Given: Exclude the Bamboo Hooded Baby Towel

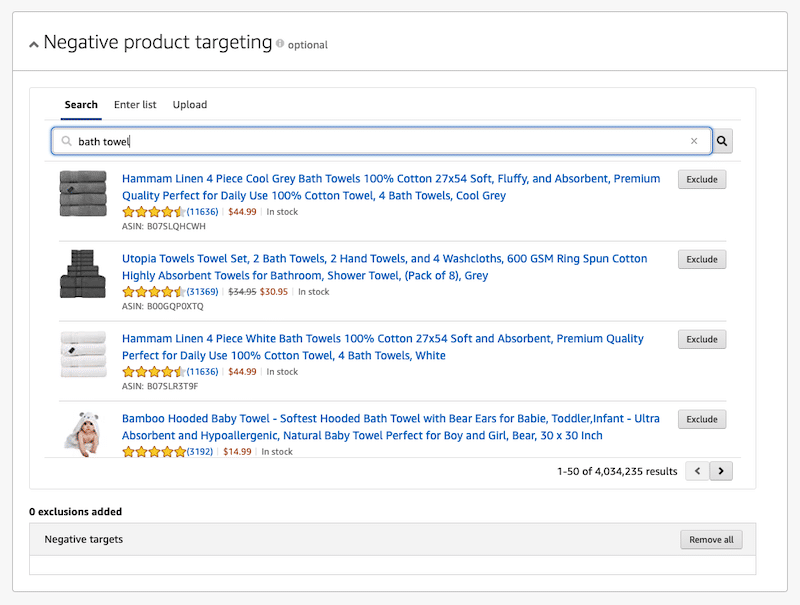Looking at the screenshot, I should pyautogui.click(x=702, y=419).
